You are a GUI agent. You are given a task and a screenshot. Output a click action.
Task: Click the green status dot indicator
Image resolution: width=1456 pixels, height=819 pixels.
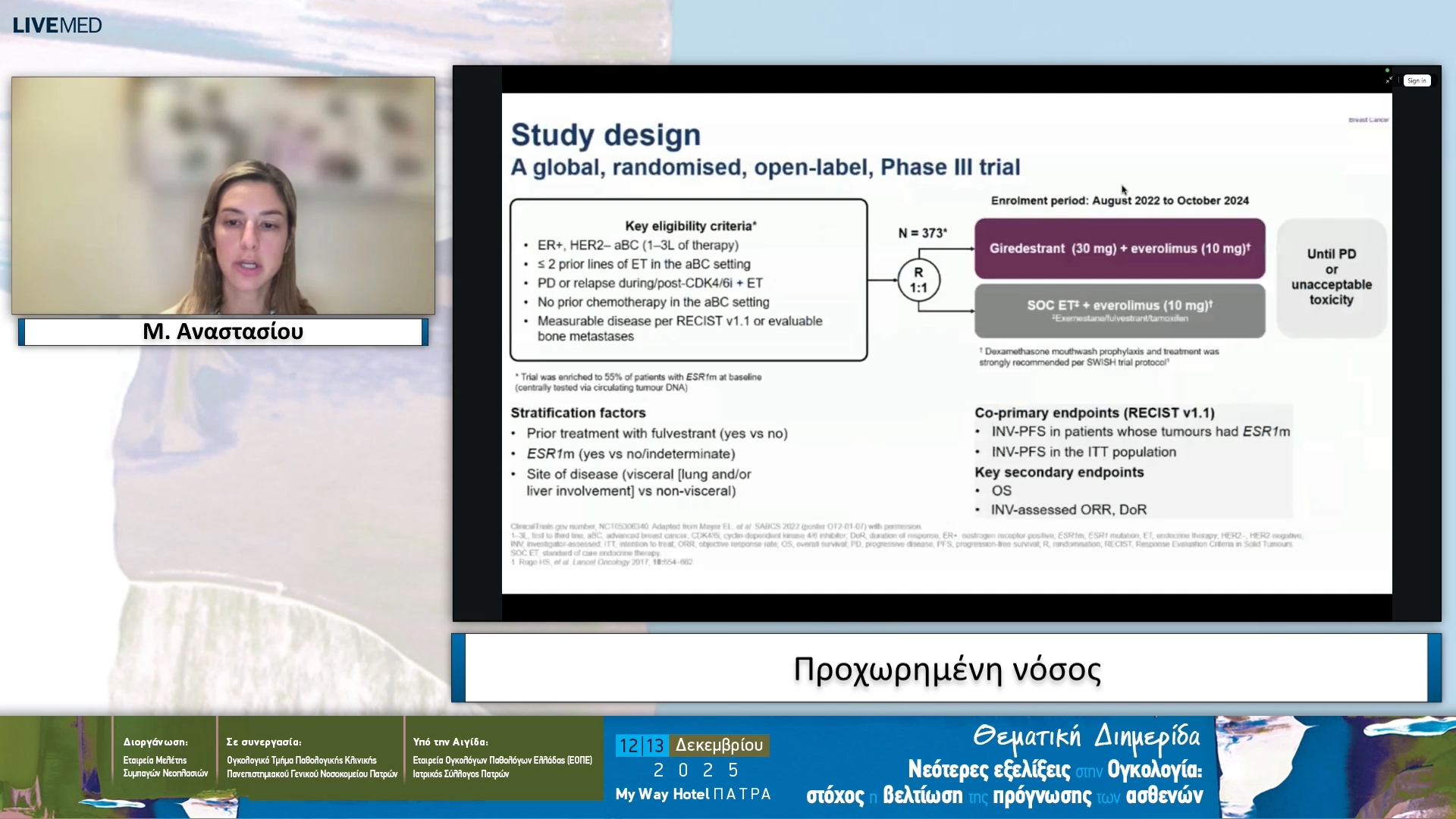(1387, 71)
